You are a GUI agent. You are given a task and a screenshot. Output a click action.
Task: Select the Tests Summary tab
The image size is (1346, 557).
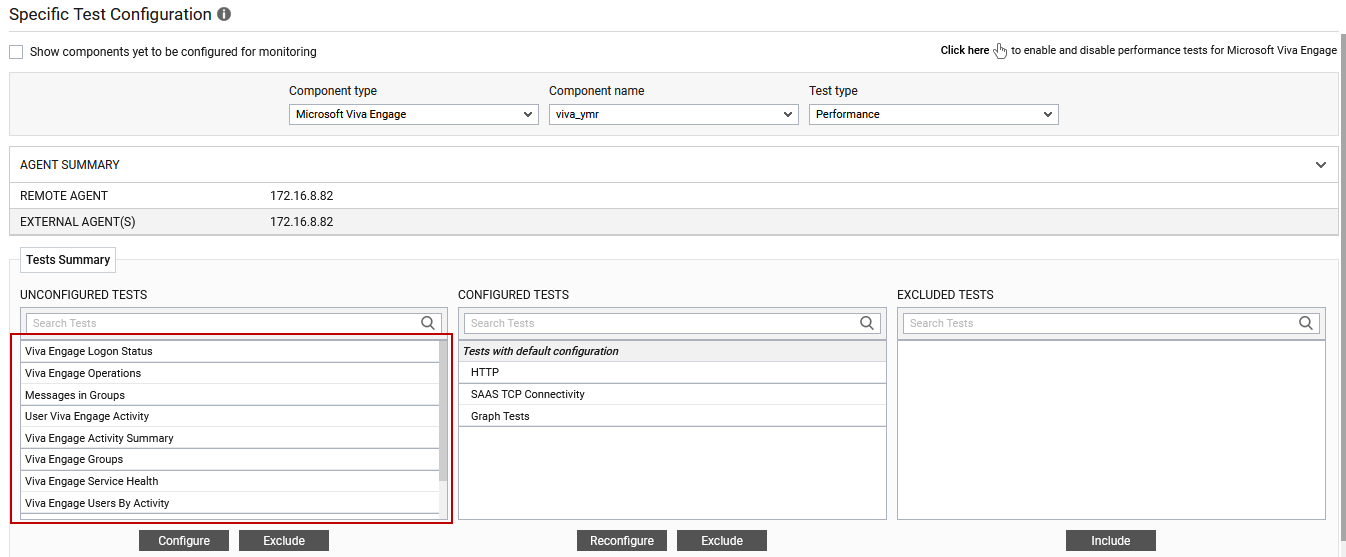(x=68, y=260)
